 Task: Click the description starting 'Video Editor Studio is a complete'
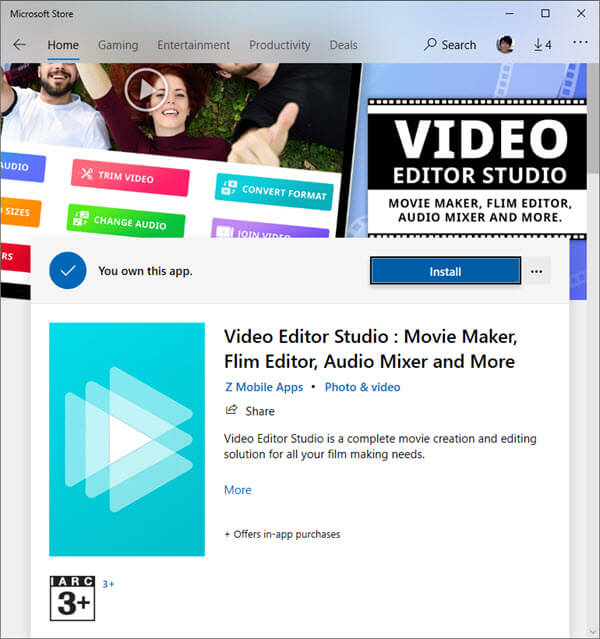380,446
